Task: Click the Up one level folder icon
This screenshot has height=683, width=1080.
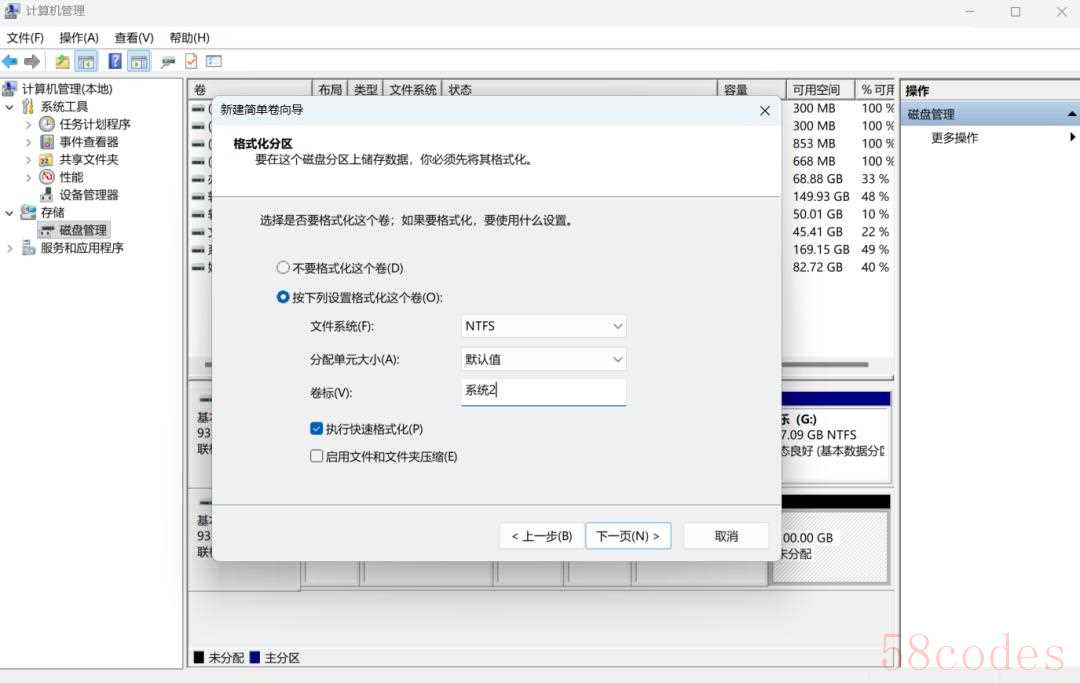Action: click(x=62, y=61)
